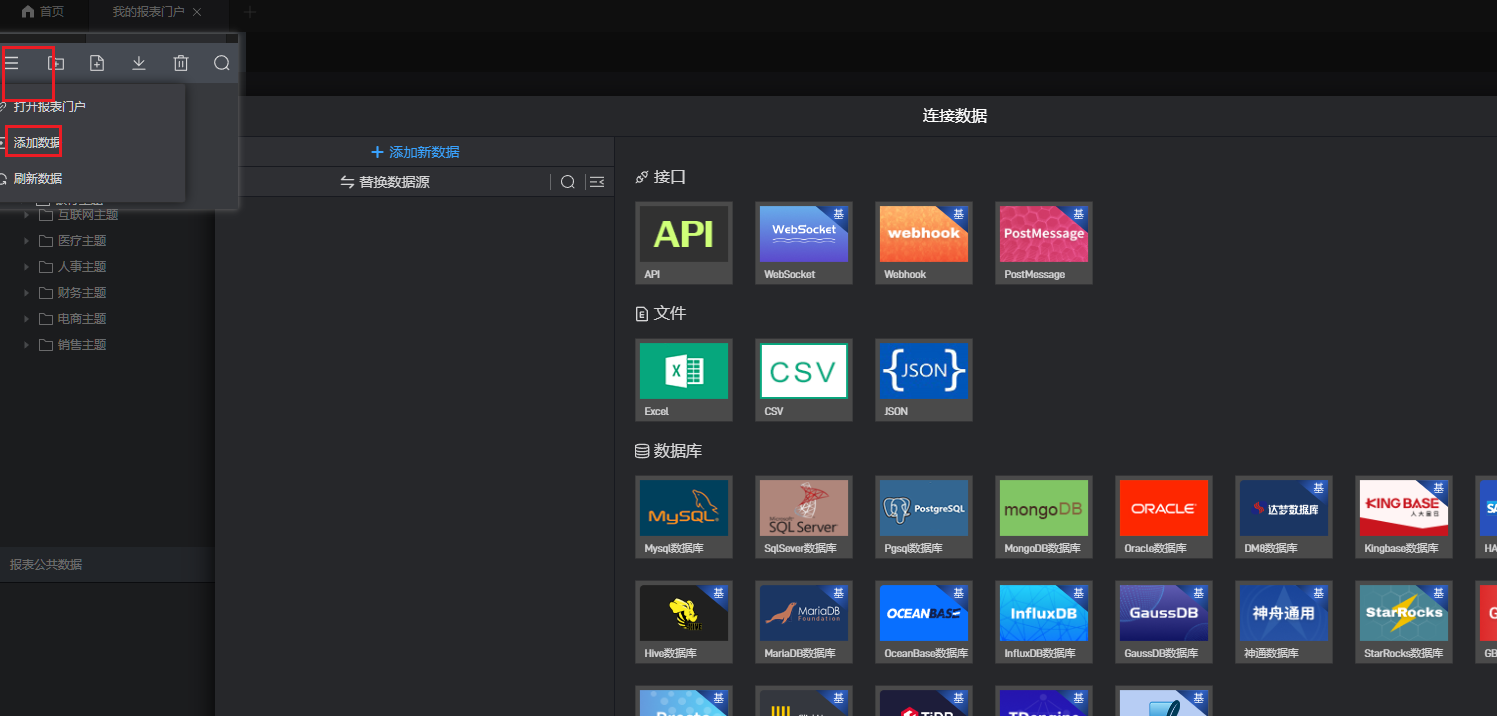Expand the 医疗主题 folder arrow

click(x=27, y=241)
